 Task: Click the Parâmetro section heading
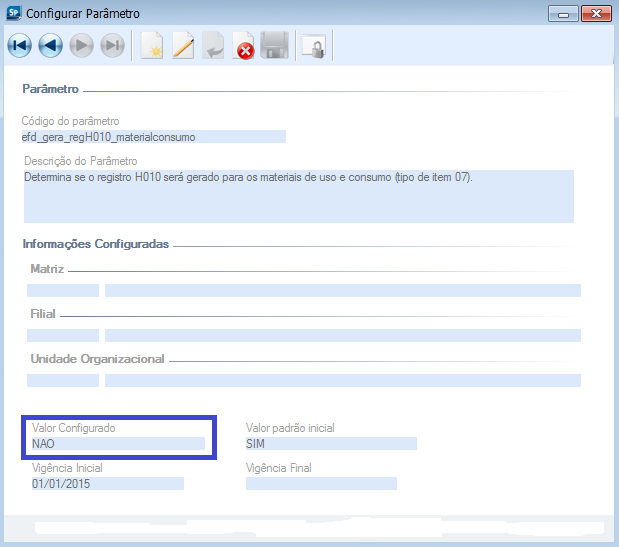click(x=51, y=89)
